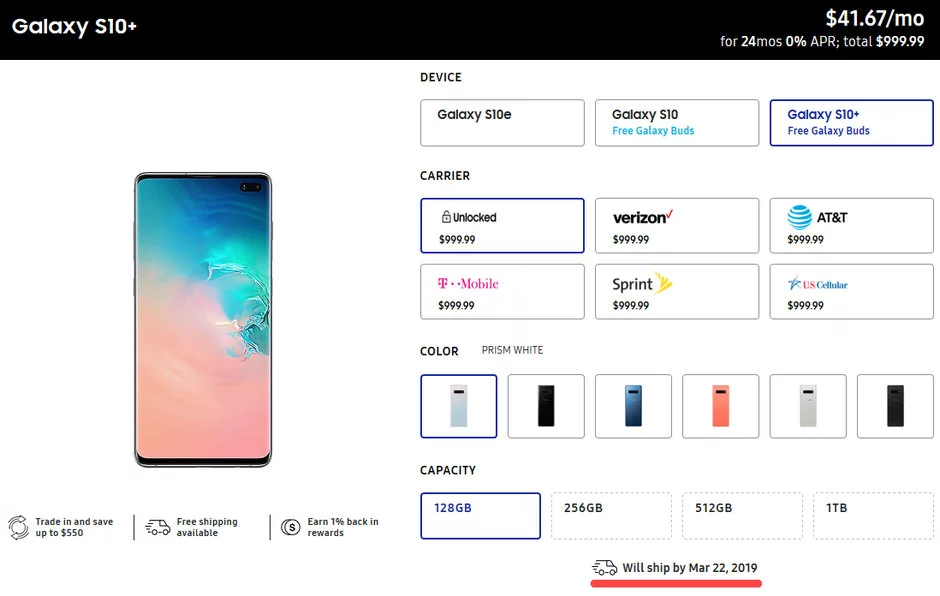
Task: Pick the Sprint logo carrier option
Action: click(x=677, y=291)
